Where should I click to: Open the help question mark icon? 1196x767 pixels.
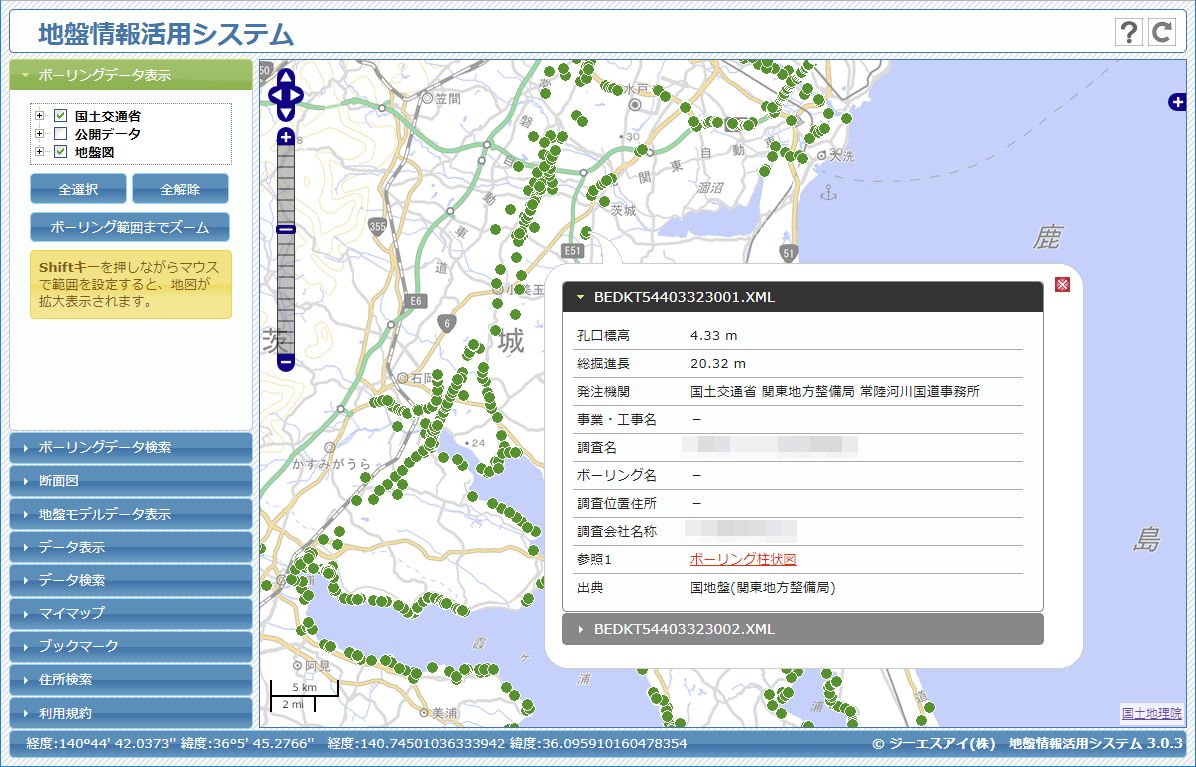tap(1129, 32)
